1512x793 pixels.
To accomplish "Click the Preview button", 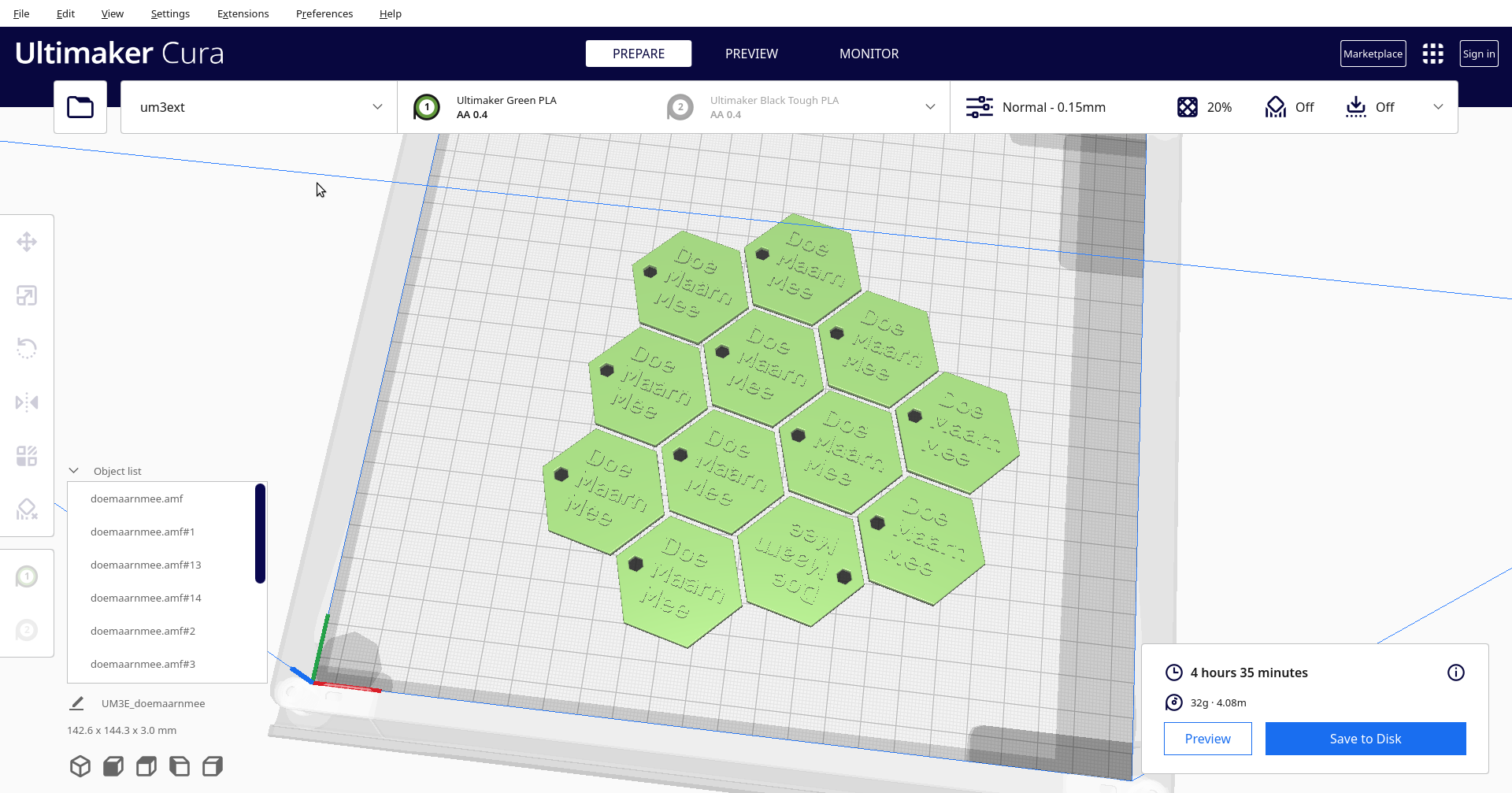I will (1208, 739).
